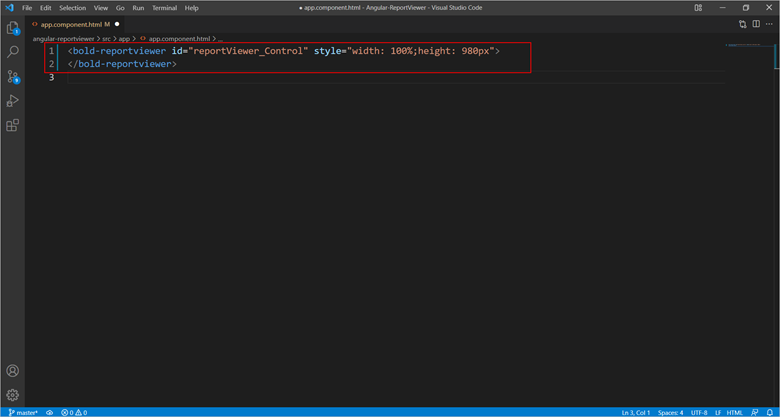Open the notifications bell
780x417 pixels.
pyautogui.click(x=770, y=413)
